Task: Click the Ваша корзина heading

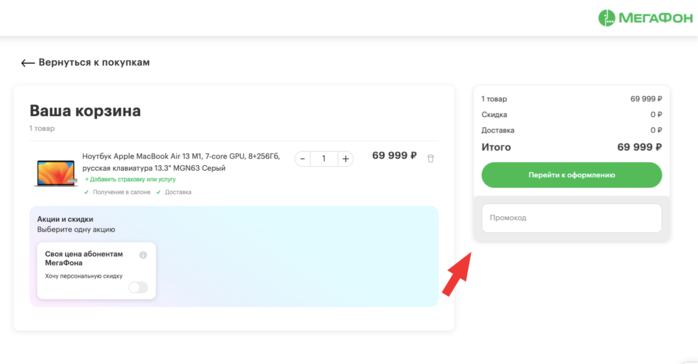Action: click(x=85, y=111)
